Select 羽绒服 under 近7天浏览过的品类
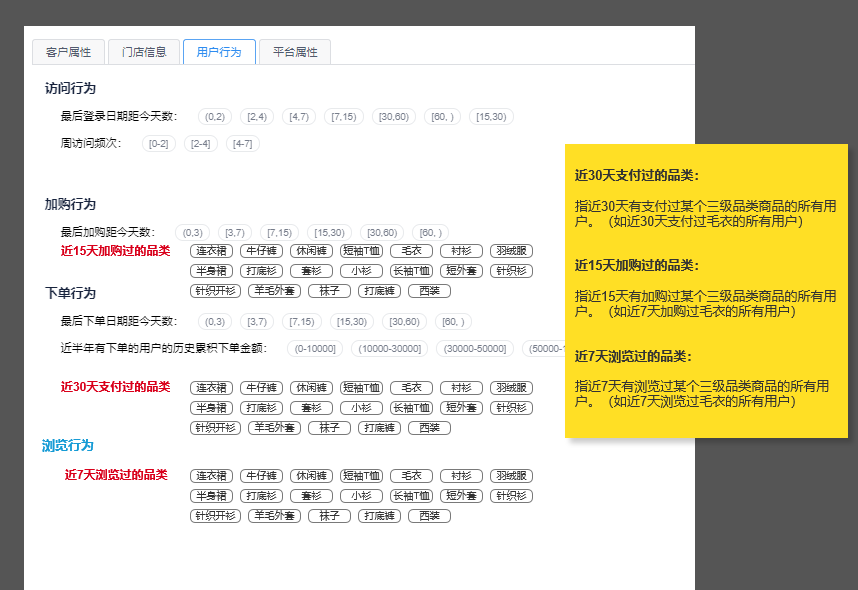The height and width of the screenshot is (590, 858). pyautogui.click(x=512, y=476)
